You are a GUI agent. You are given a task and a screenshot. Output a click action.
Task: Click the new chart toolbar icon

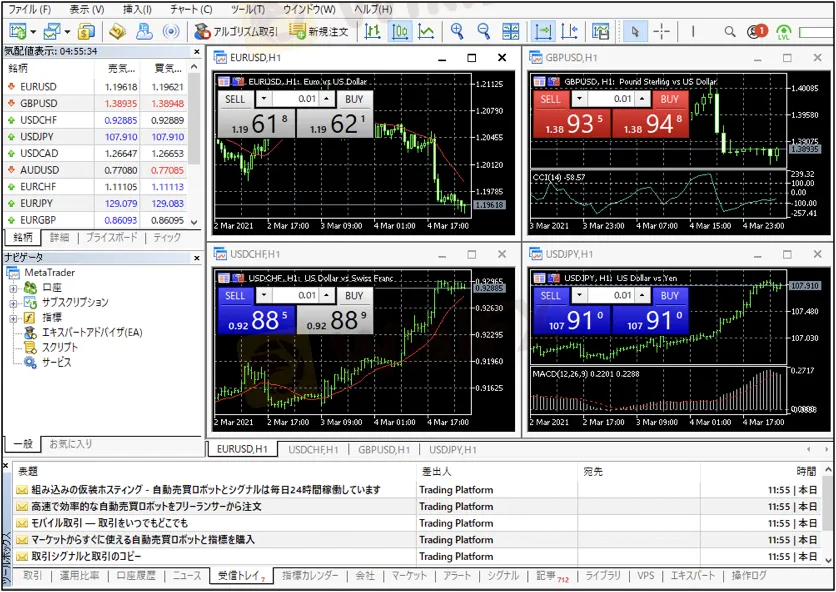click(x=18, y=32)
